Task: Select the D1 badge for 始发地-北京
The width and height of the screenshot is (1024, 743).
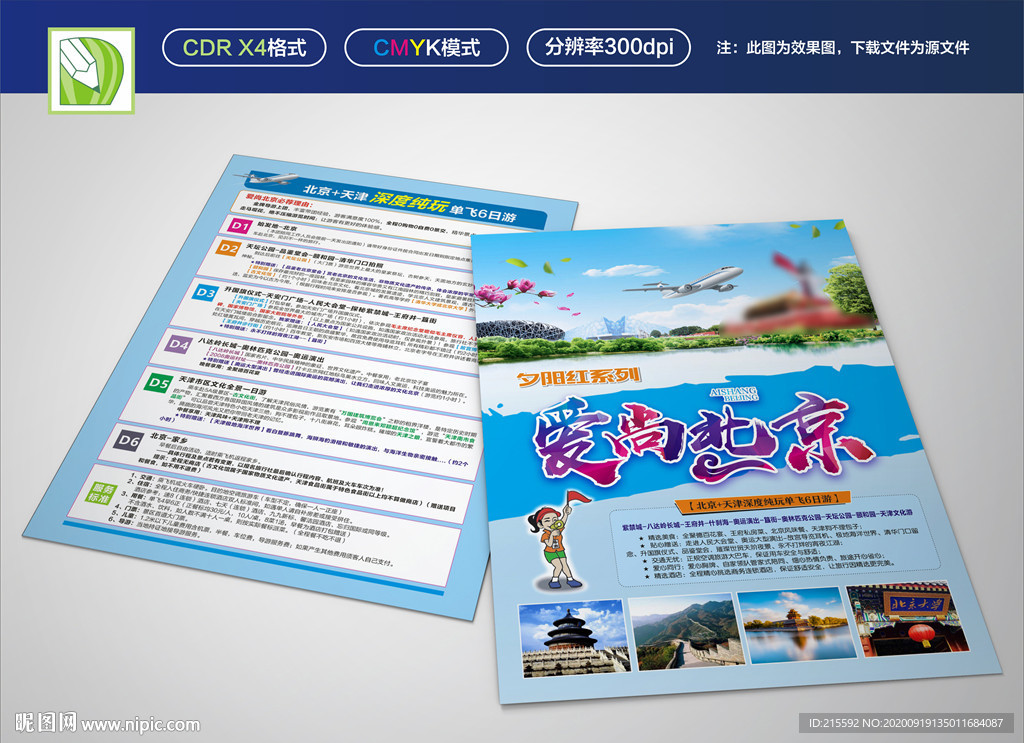Action: click(239, 226)
